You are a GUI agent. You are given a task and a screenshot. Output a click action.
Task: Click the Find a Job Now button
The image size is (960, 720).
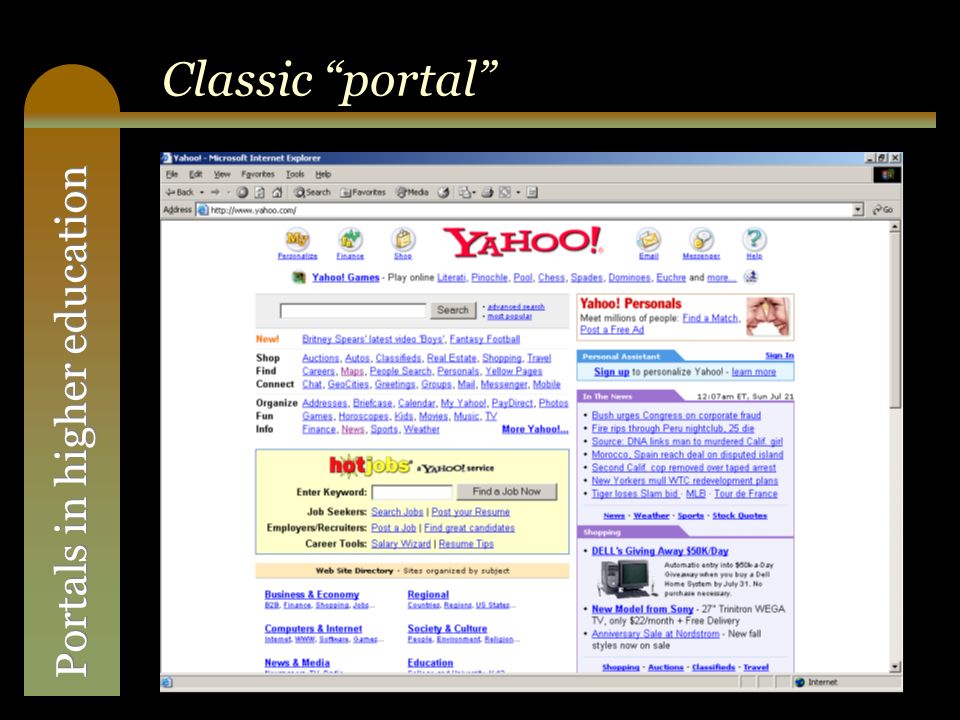[506, 492]
